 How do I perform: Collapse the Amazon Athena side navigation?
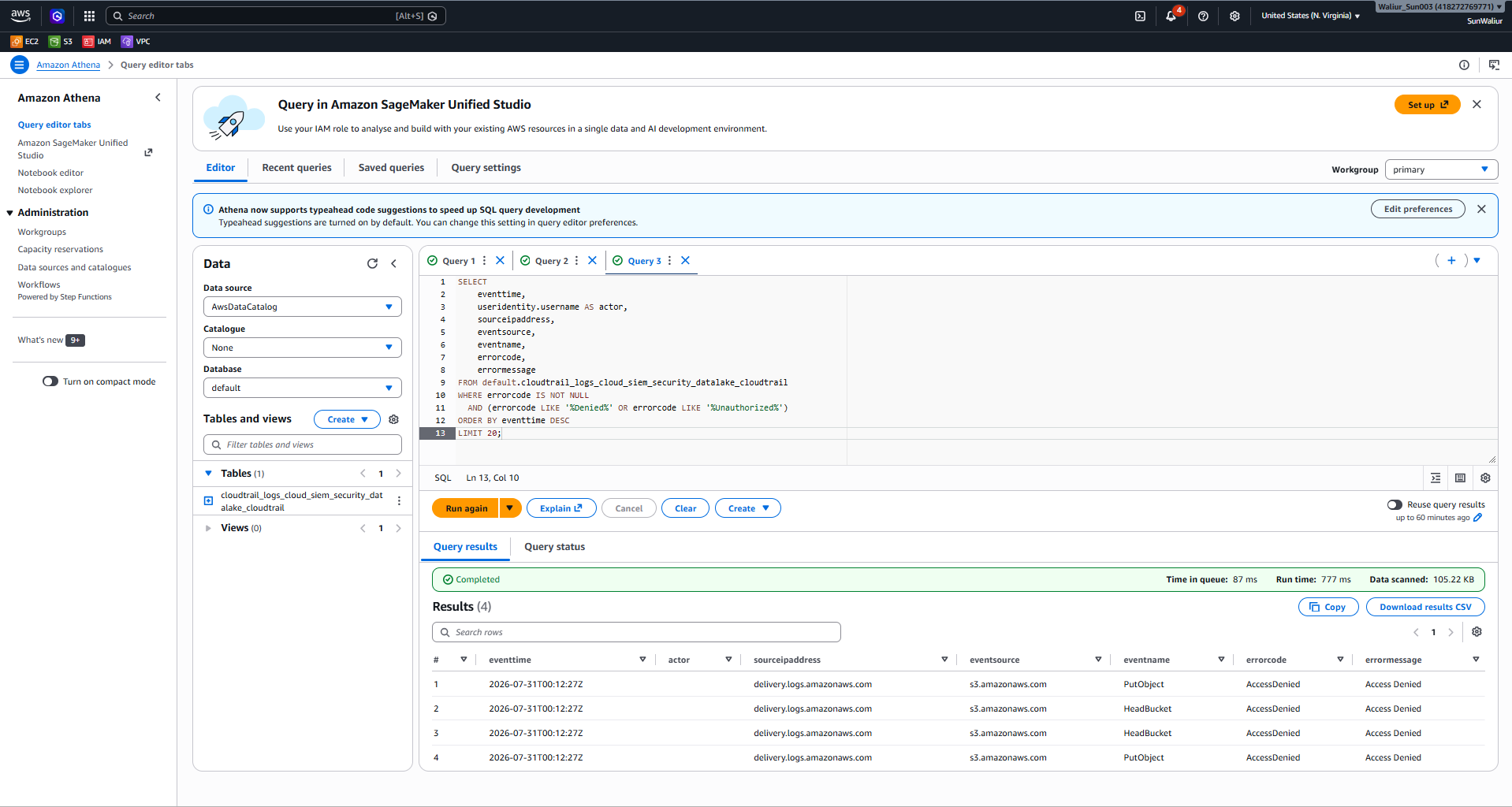158,98
